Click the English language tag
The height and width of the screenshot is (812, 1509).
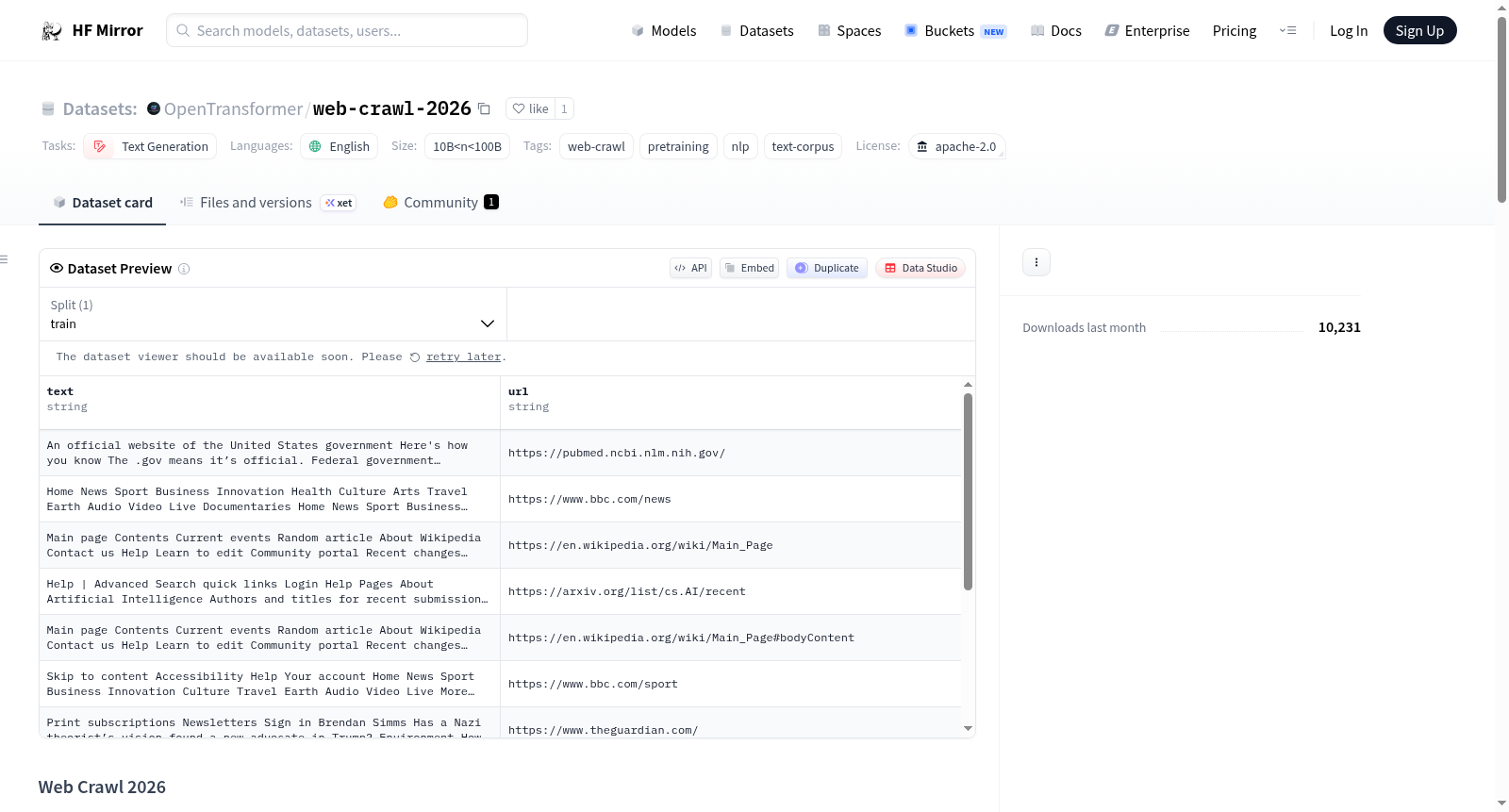[340, 147]
